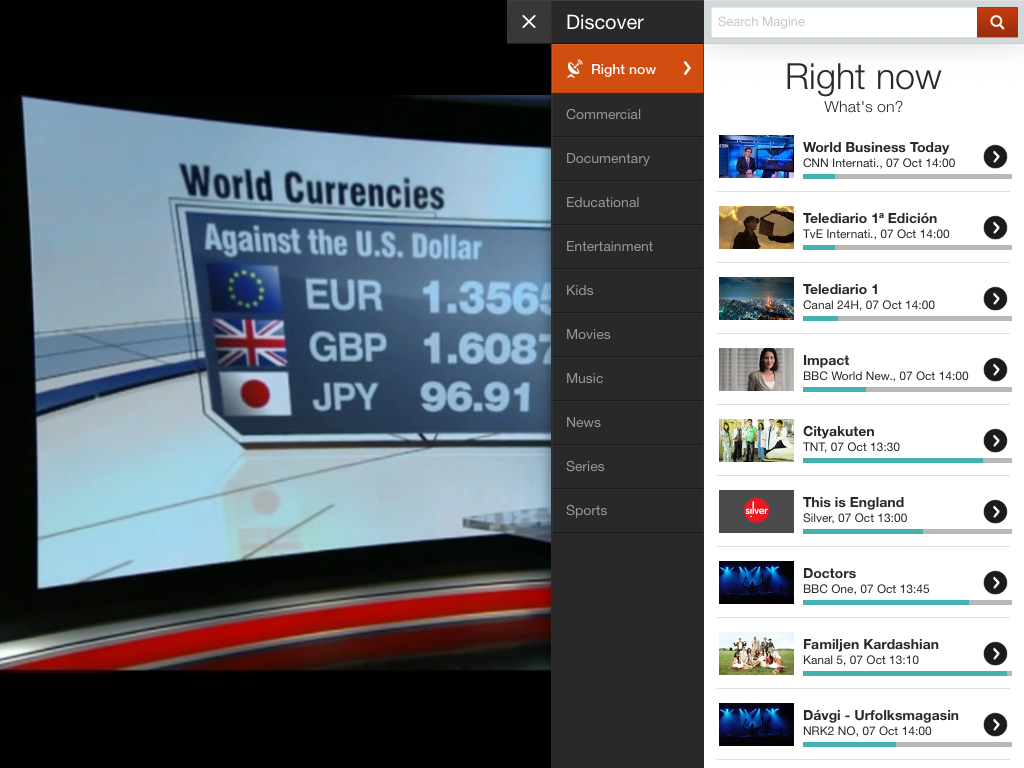
Task: Focus the Search Magine input field
Action: click(844, 22)
